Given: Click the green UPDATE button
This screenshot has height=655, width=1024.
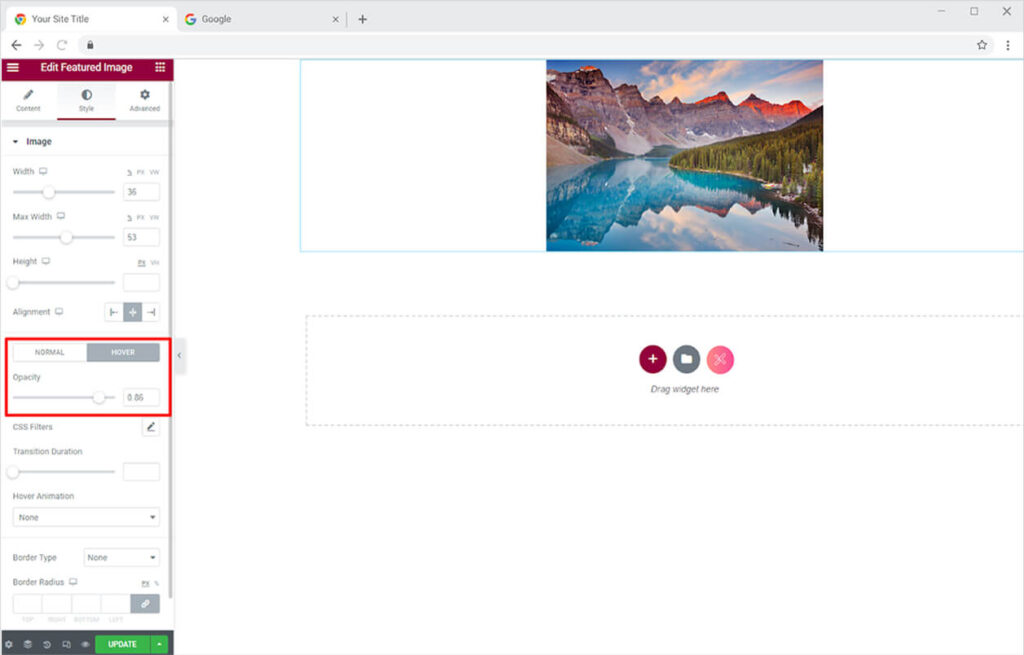Looking at the screenshot, I should tap(122, 644).
